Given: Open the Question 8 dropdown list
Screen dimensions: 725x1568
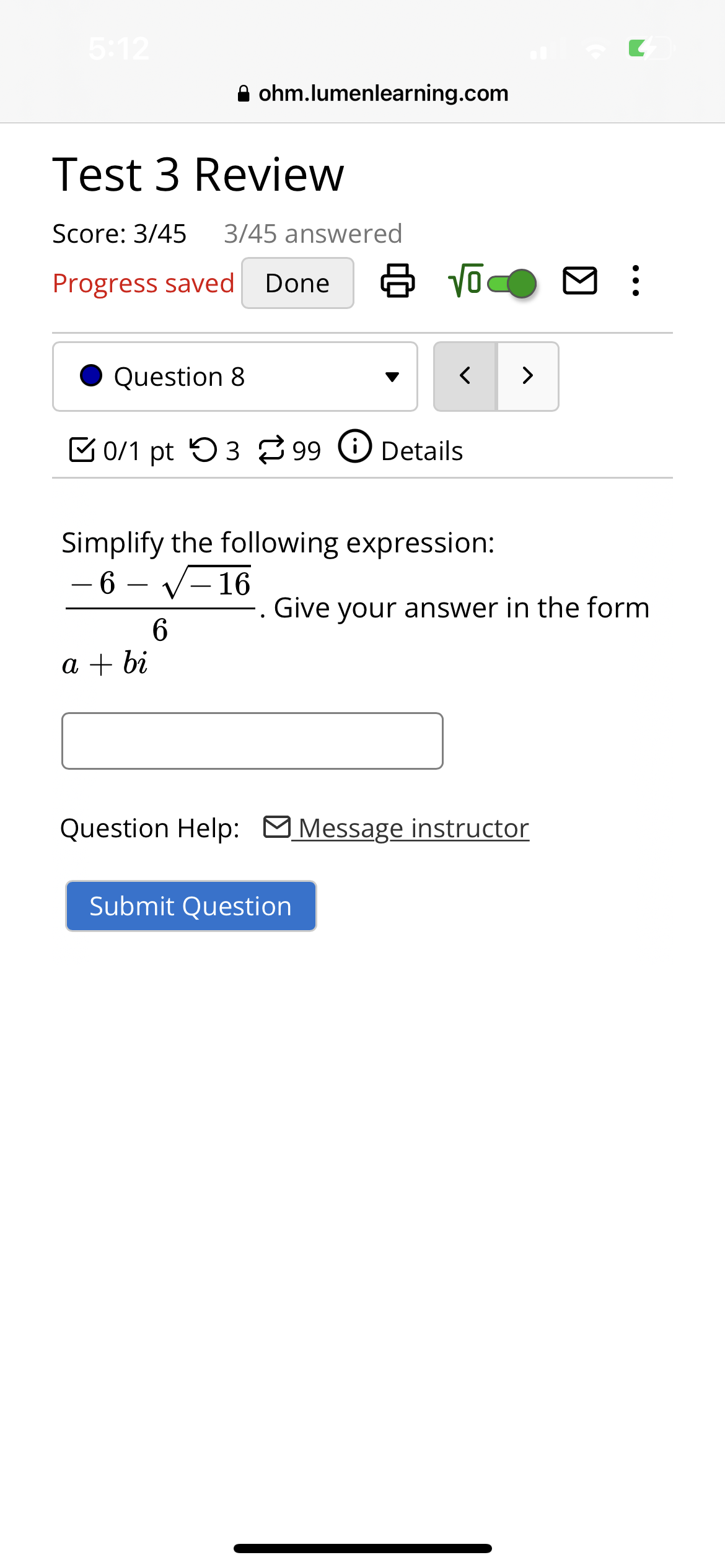Looking at the screenshot, I should tap(234, 376).
